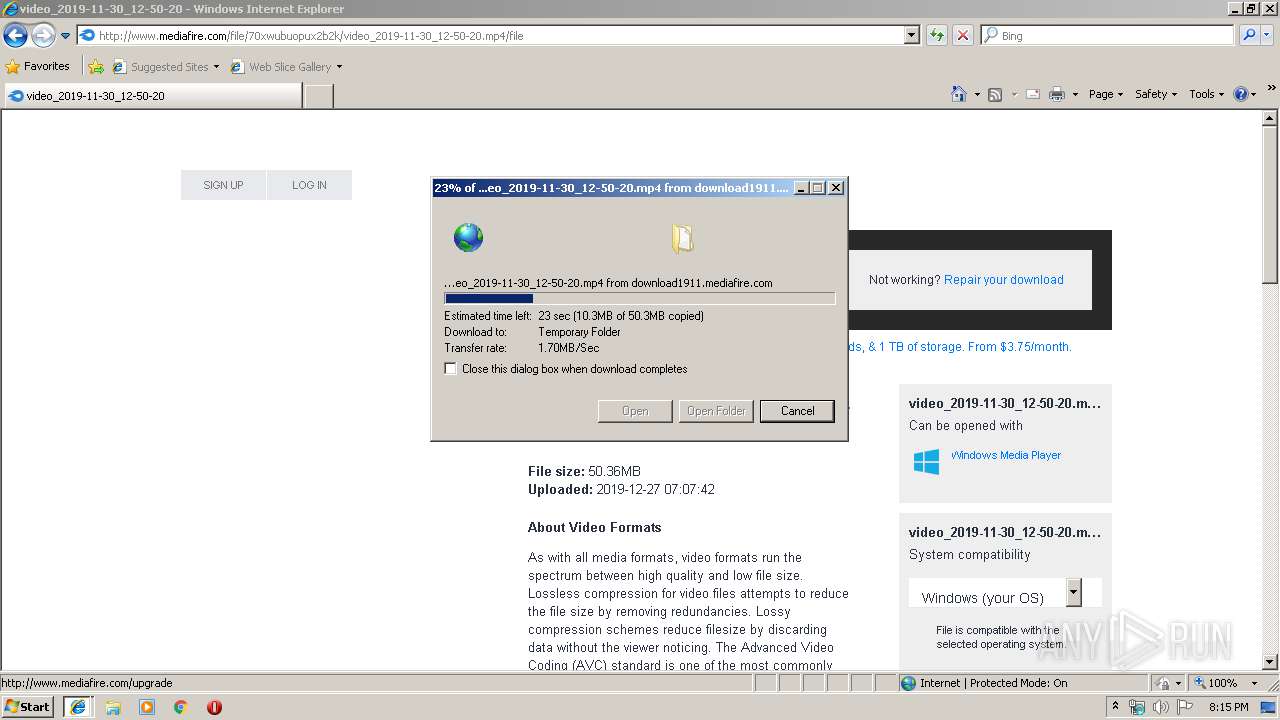The width and height of the screenshot is (1280, 720).
Task: Show hidden tray icons arrow
Action: tap(1115, 707)
